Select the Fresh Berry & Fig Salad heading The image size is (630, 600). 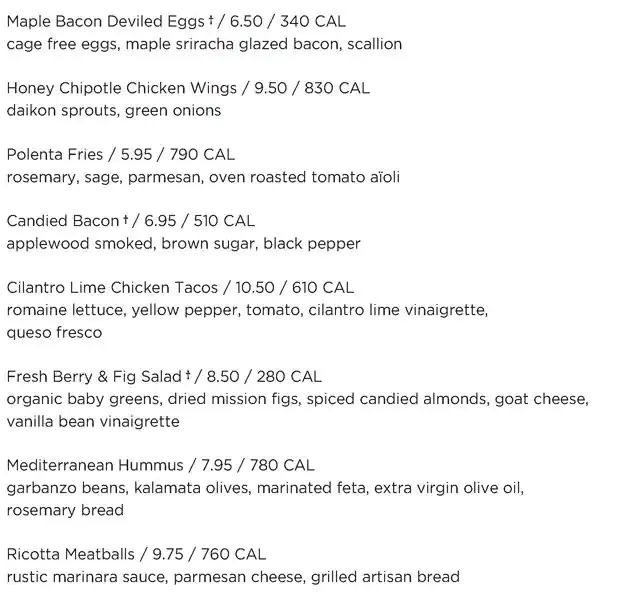(x=94, y=377)
